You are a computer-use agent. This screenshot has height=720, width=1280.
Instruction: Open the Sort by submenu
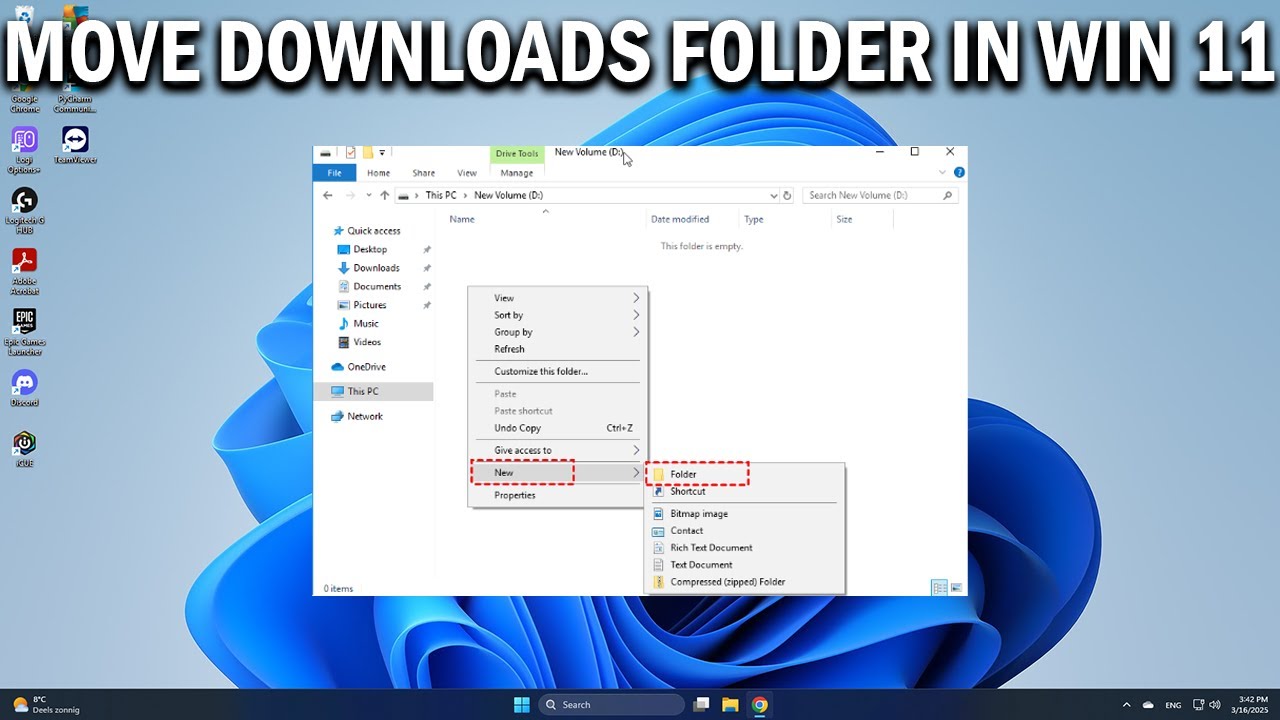(x=558, y=315)
